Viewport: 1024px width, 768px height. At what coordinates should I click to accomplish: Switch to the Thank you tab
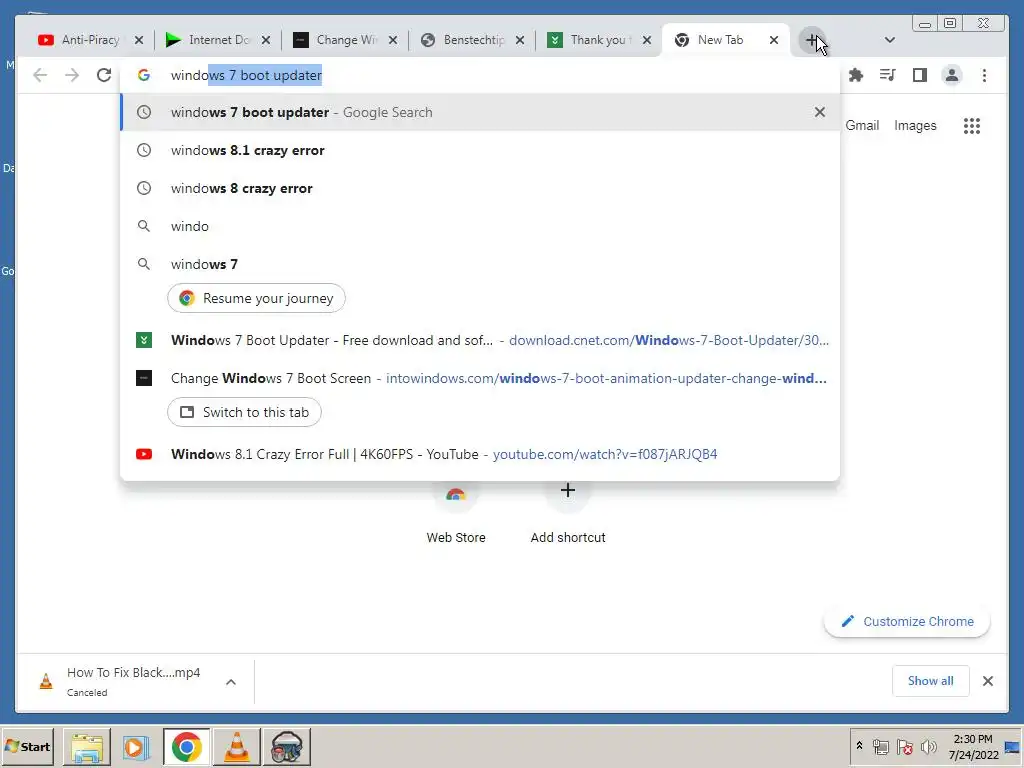click(589, 40)
